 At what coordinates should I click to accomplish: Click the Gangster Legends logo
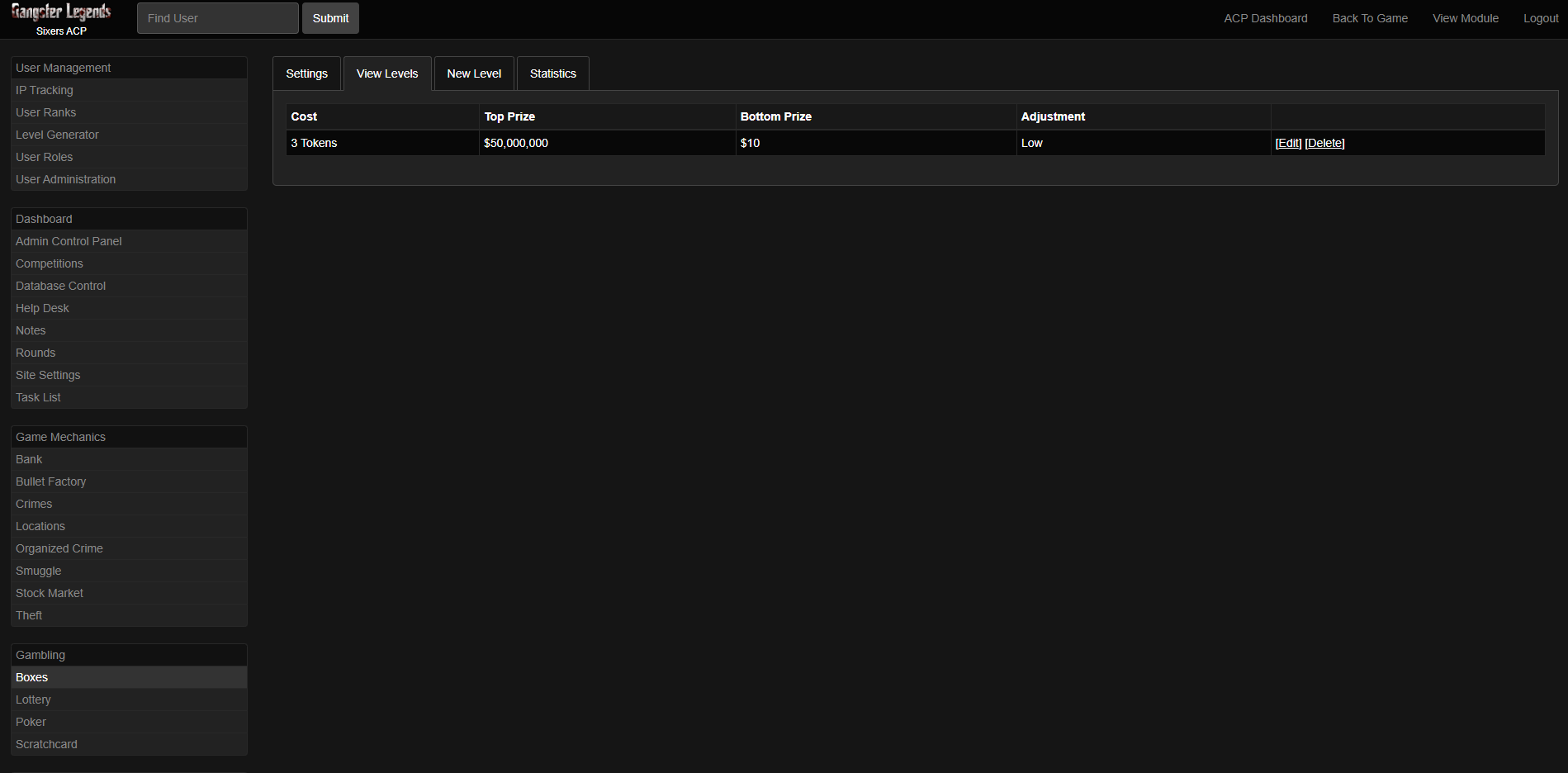(61, 12)
